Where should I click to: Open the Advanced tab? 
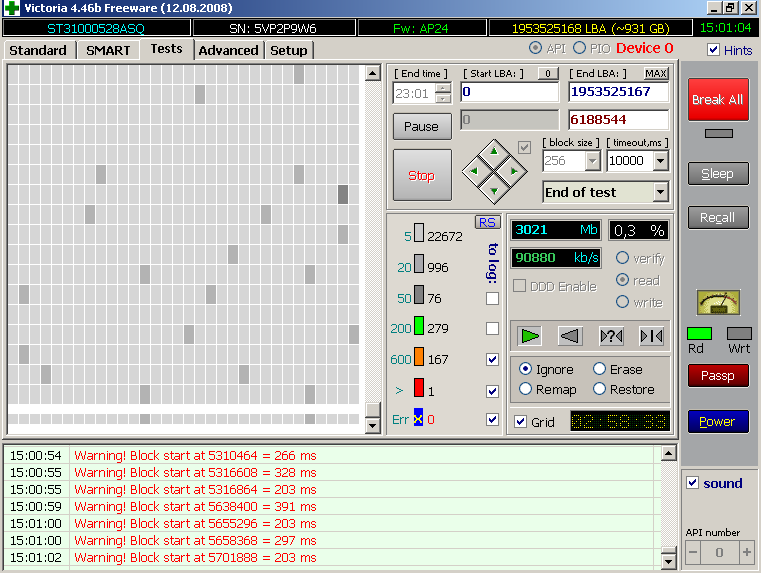click(228, 50)
